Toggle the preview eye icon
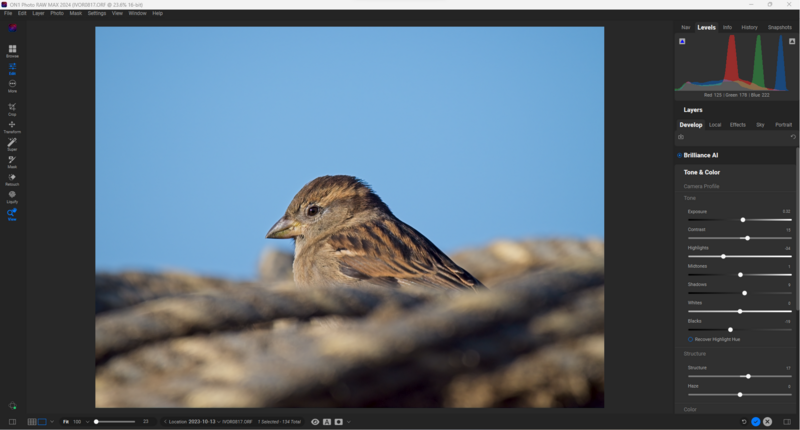The image size is (800, 430). click(x=315, y=422)
